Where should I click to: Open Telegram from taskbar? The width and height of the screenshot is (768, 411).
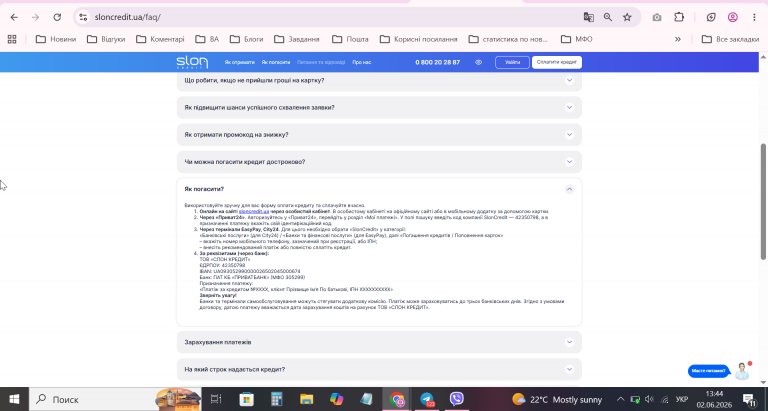[427, 399]
